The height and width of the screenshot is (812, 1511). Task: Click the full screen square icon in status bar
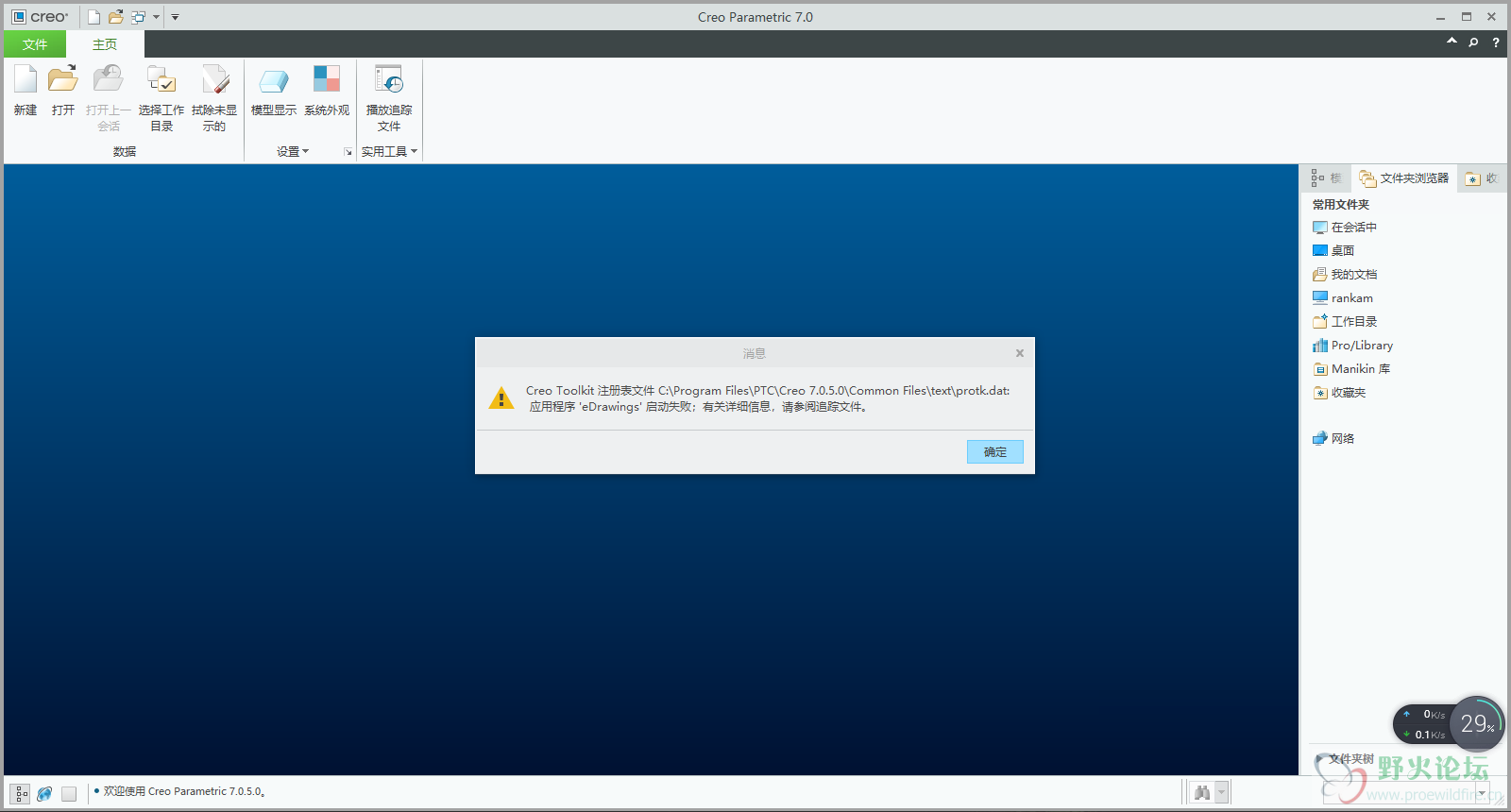coord(69,794)
